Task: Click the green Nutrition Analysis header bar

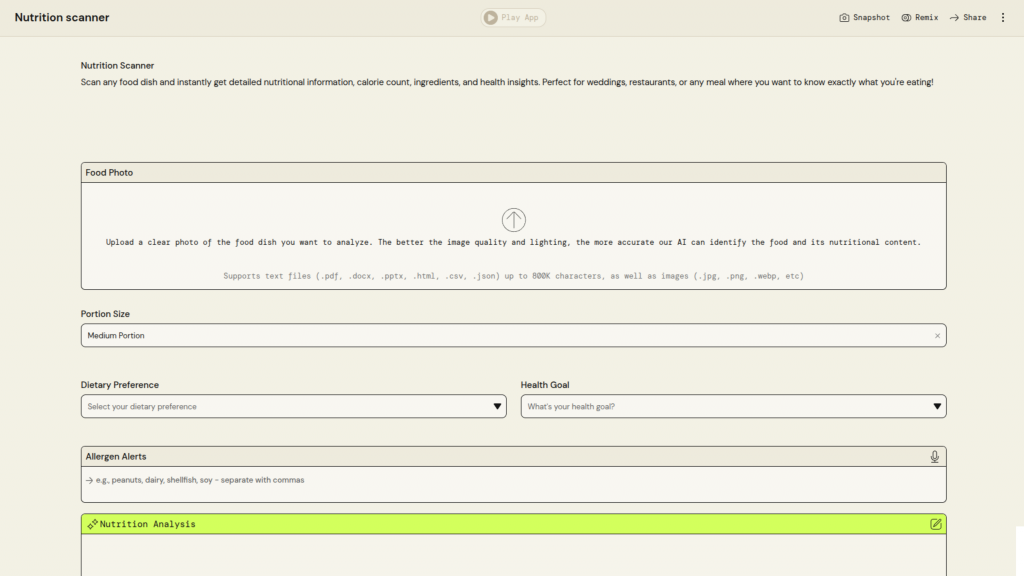Action: point(513,524)
